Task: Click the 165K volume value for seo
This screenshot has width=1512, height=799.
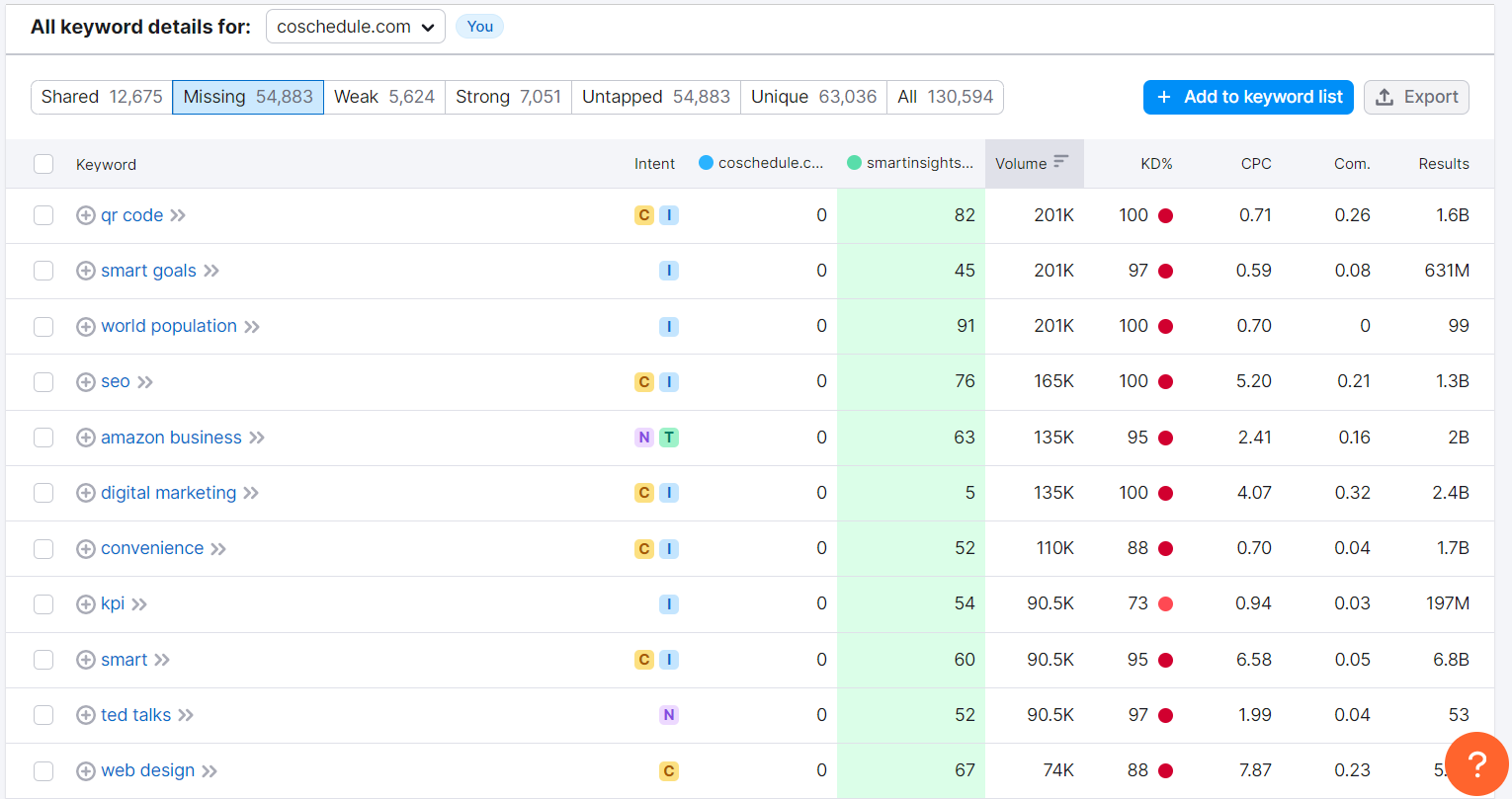Action: [1054, 381]
